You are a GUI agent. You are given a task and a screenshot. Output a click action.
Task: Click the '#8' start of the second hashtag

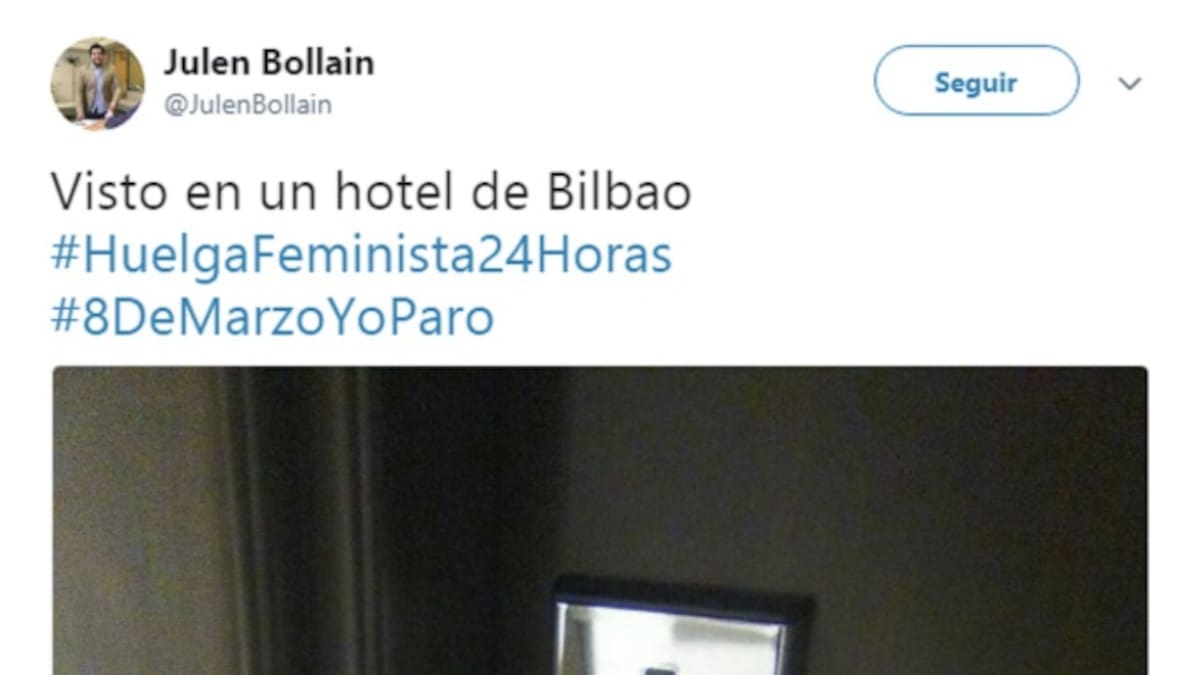(80, 318)
